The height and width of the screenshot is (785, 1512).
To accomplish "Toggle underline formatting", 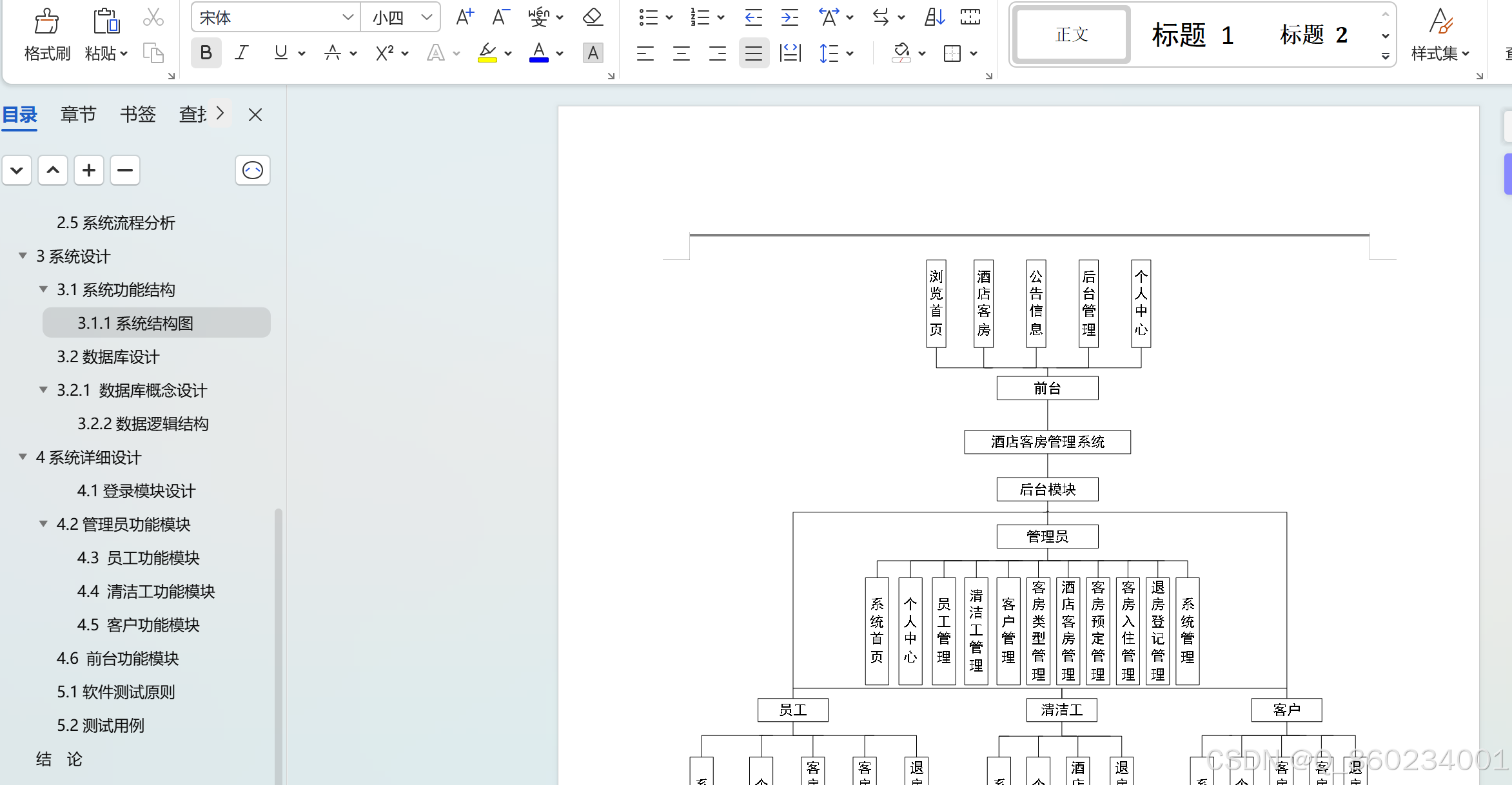I will 280,53.
